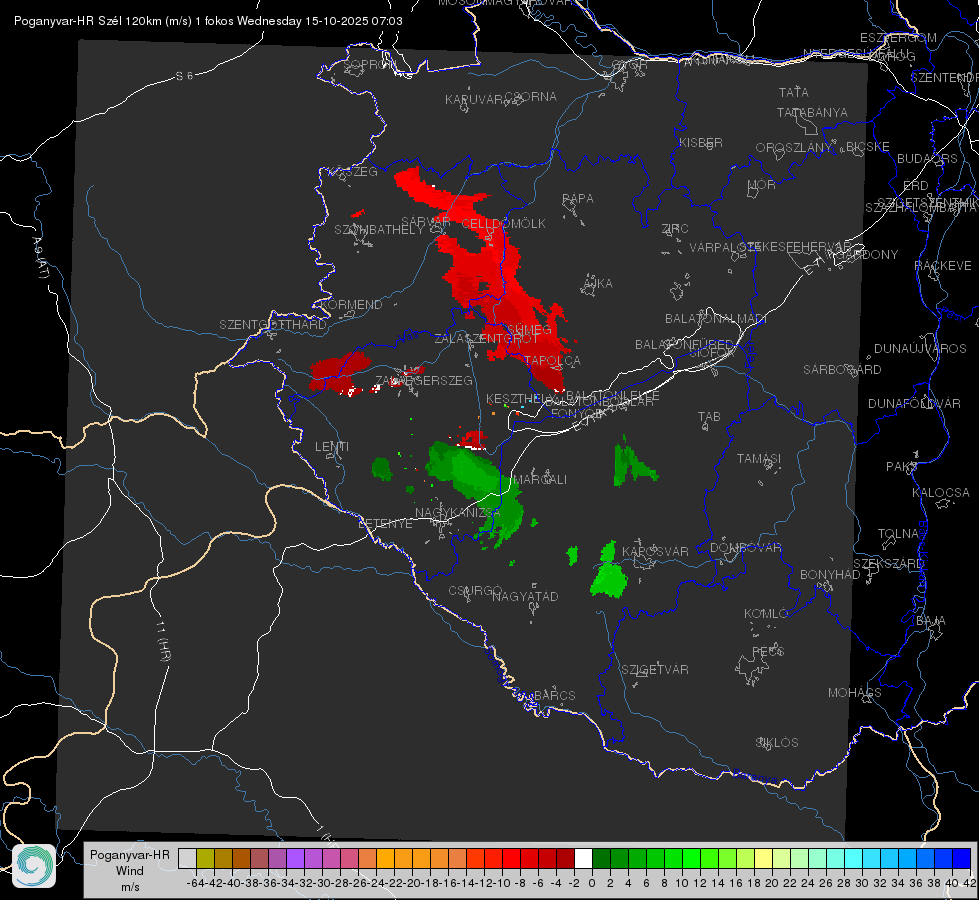Click the DOMBOVAR city label

[x=745, y=548]
